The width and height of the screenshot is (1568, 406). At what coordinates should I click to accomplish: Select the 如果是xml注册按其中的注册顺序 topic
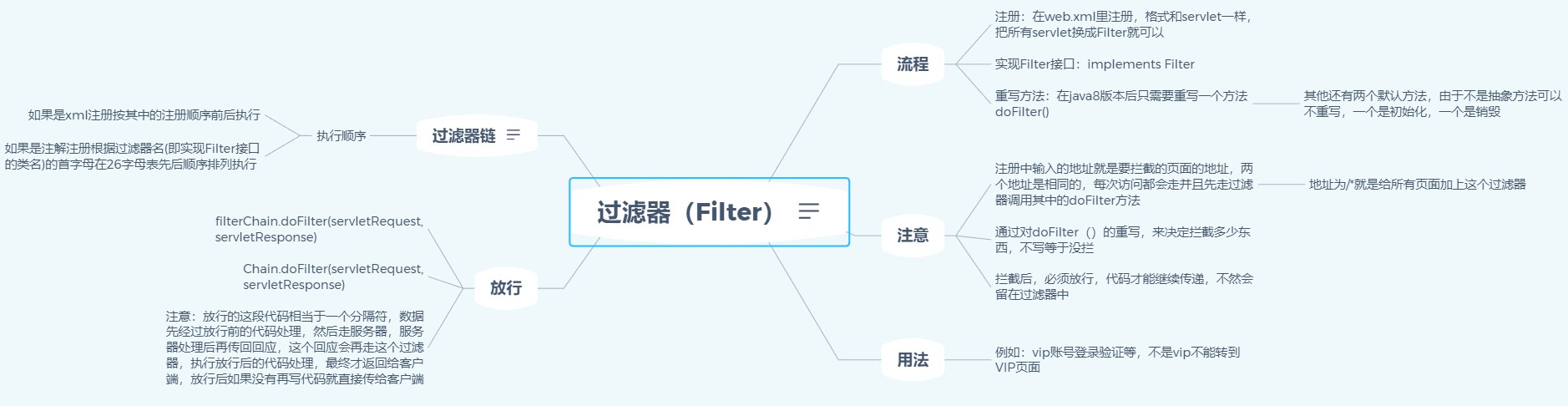pos(144,115)
